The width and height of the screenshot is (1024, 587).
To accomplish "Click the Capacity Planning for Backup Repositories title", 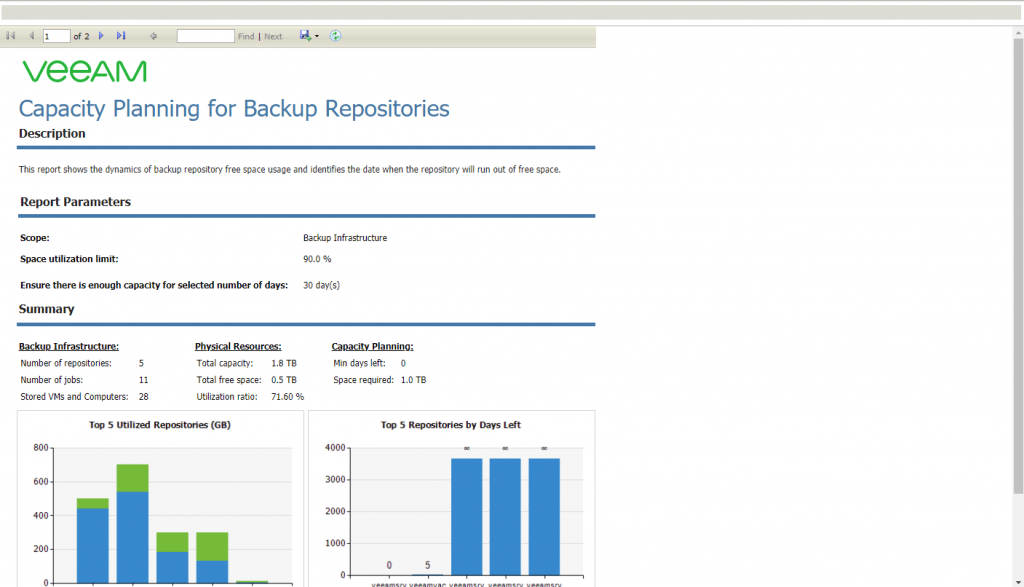I will 234,108.
